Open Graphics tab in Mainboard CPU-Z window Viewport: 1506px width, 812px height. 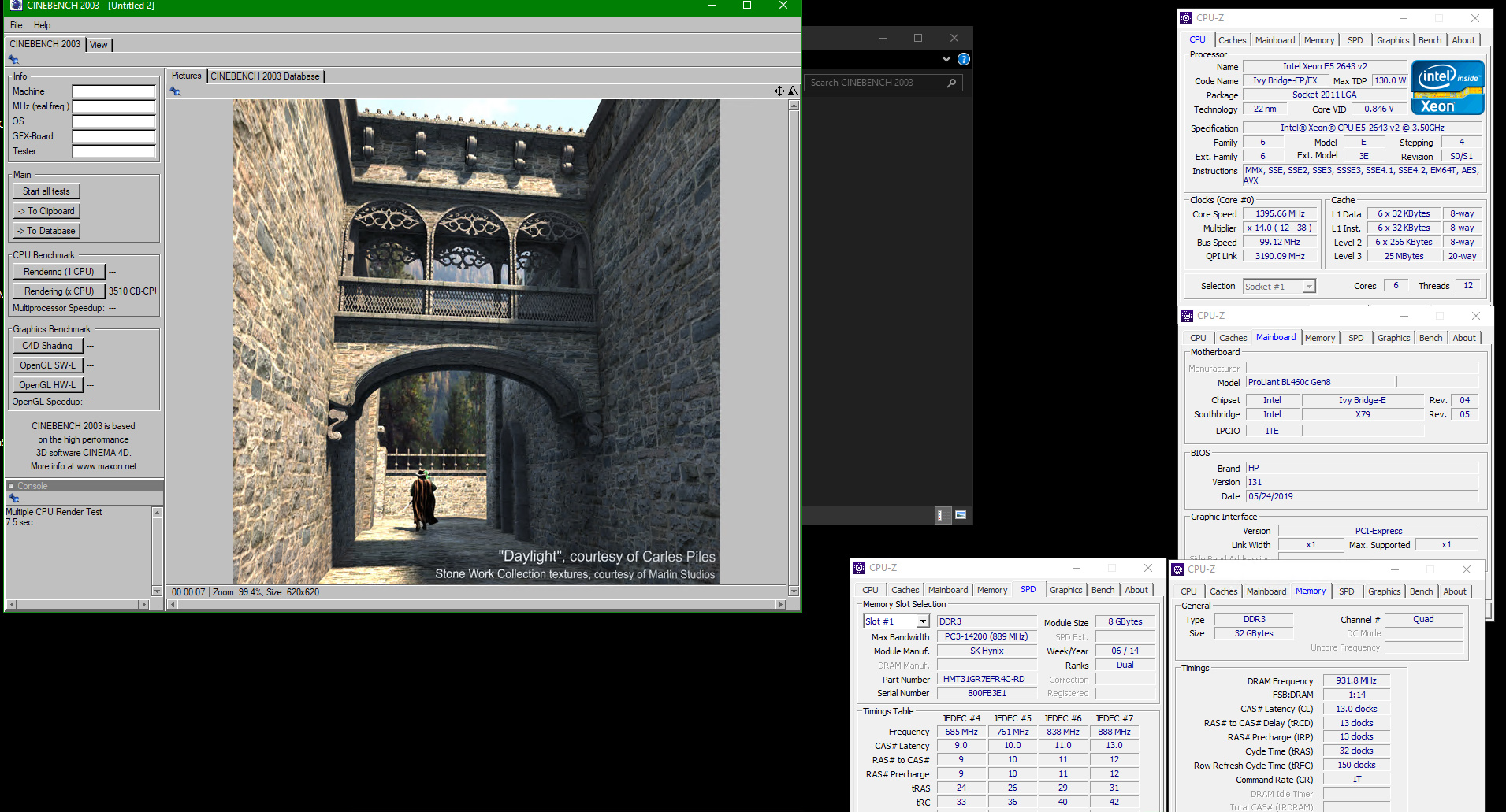tap(1393, 338)
